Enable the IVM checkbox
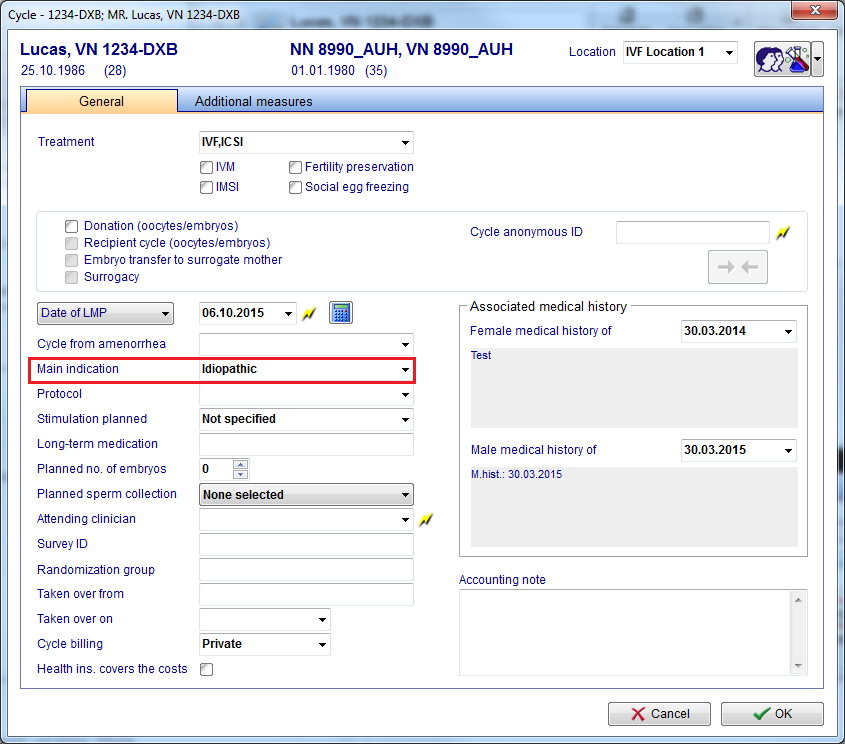The width and height of the screenshot is (845, 744). click(206, 168)
